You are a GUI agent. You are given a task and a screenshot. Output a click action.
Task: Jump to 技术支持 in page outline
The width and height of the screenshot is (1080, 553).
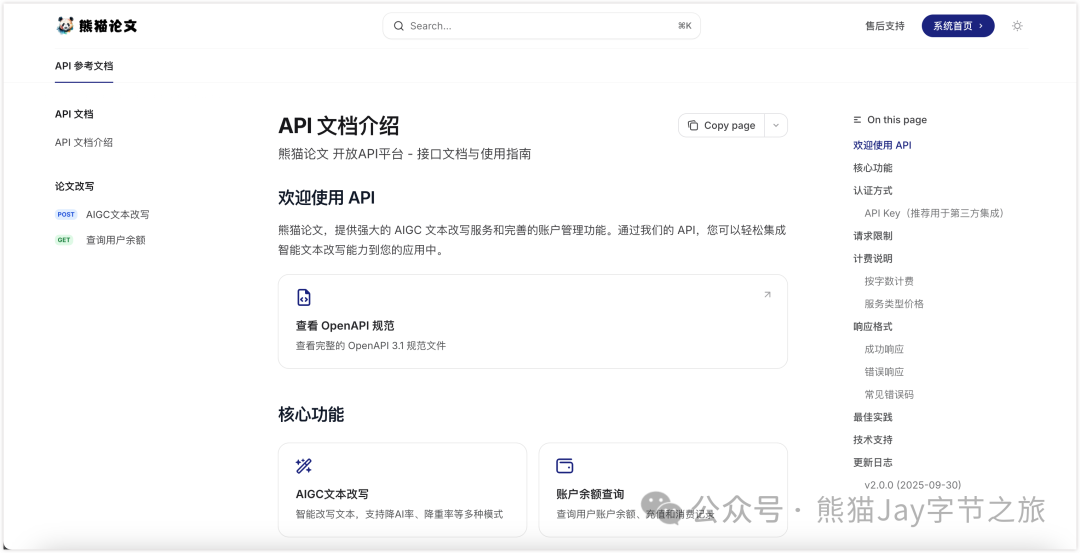tap(873, 439)
